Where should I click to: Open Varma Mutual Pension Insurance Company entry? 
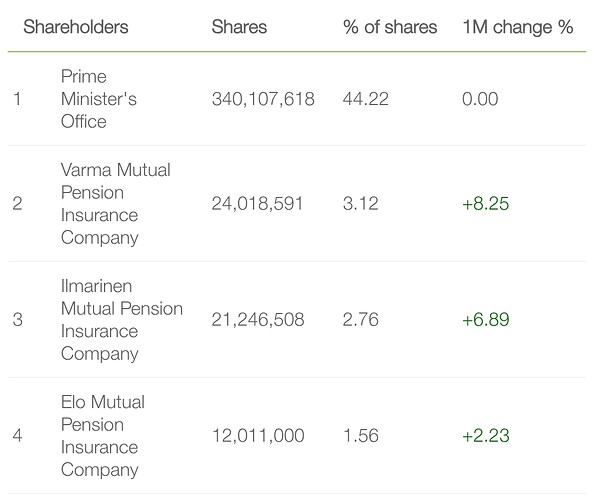click(116, 204)
